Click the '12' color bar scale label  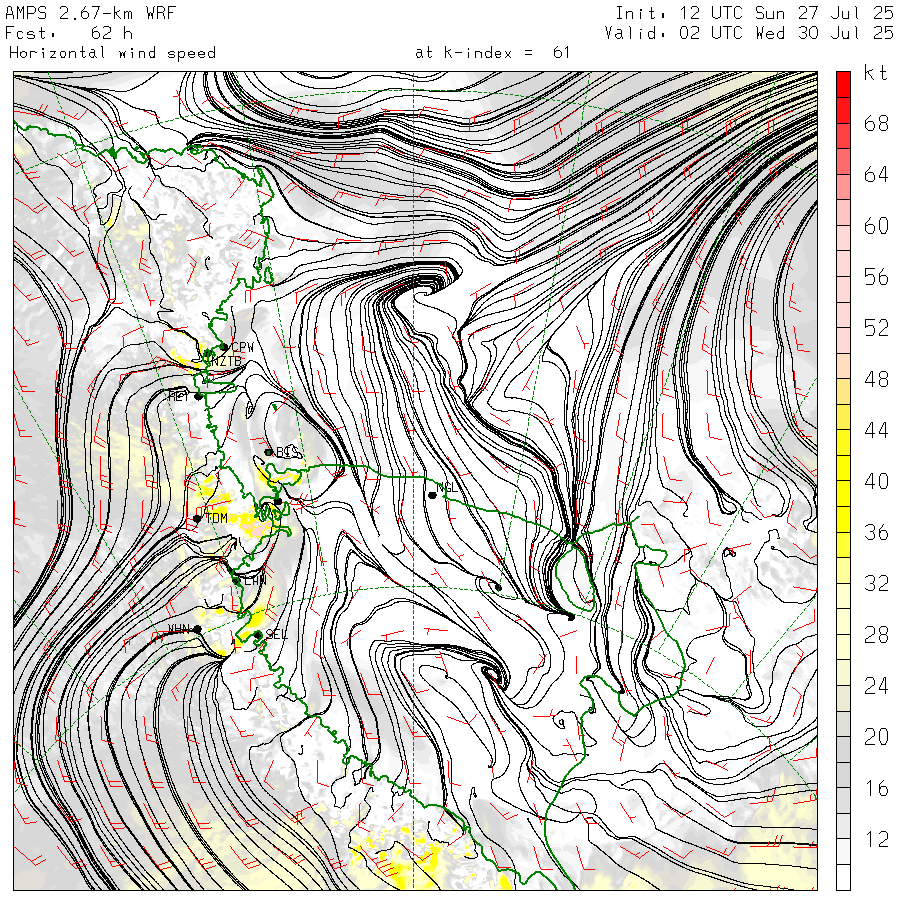pyautogui.click(x=876, y=839)
